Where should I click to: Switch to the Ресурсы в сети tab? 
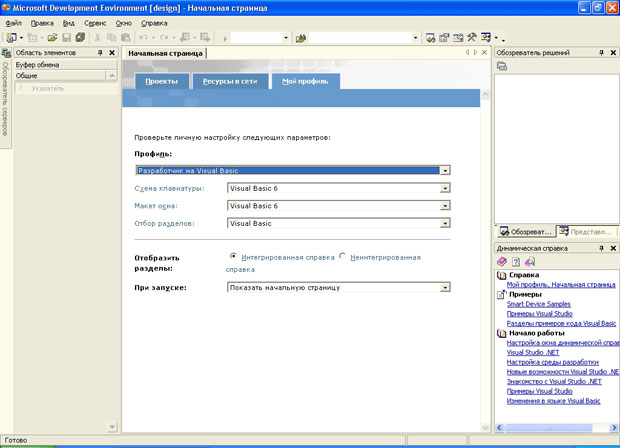[x=230, y=81]
